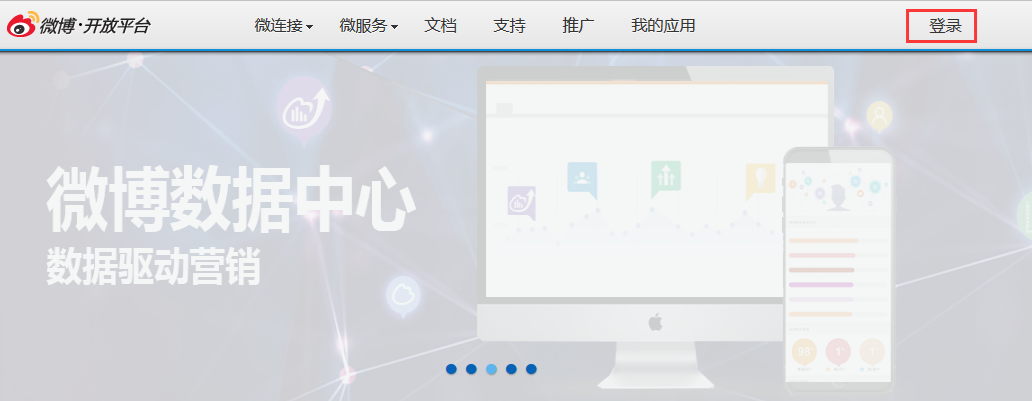The image size is (1032, 401).
Task: Click the blue user bubble icon on monitor
Action: click(x=581, y=178)
